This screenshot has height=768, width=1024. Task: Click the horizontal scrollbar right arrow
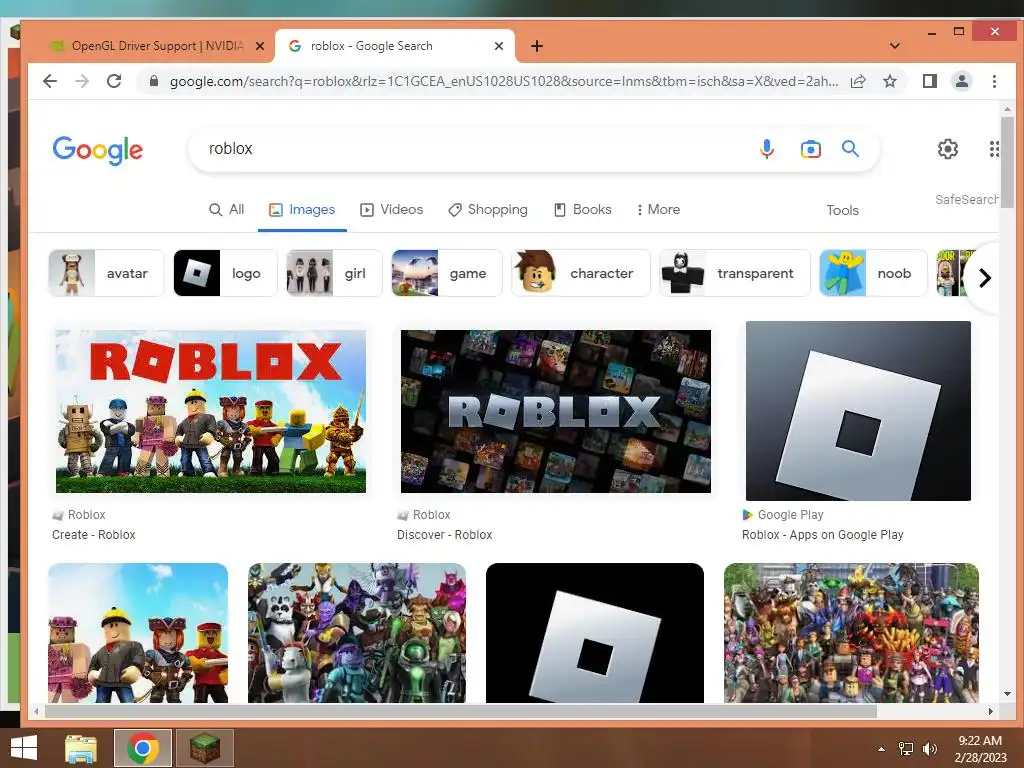(991, 711)
